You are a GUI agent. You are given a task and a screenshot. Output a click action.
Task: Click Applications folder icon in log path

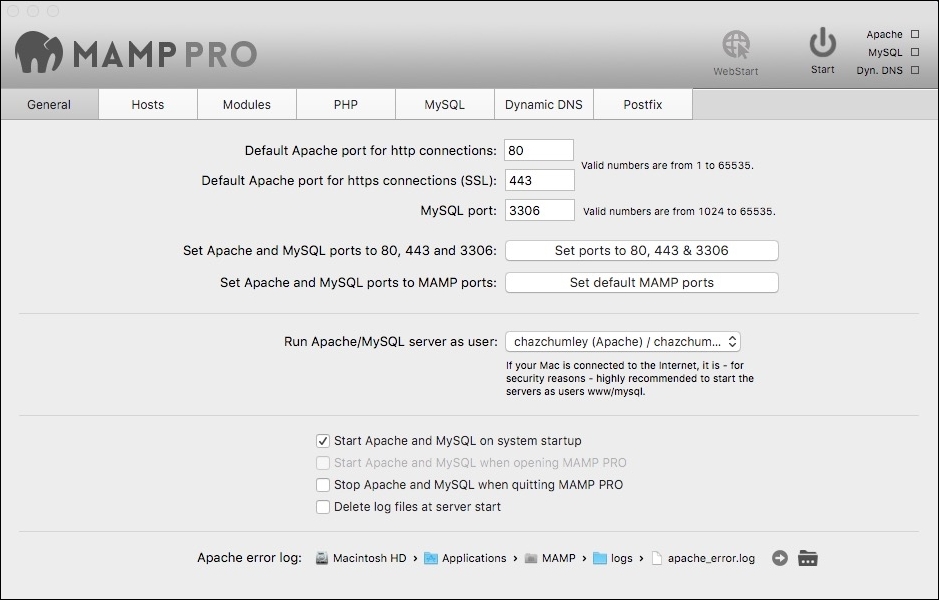tap(431, 558)
